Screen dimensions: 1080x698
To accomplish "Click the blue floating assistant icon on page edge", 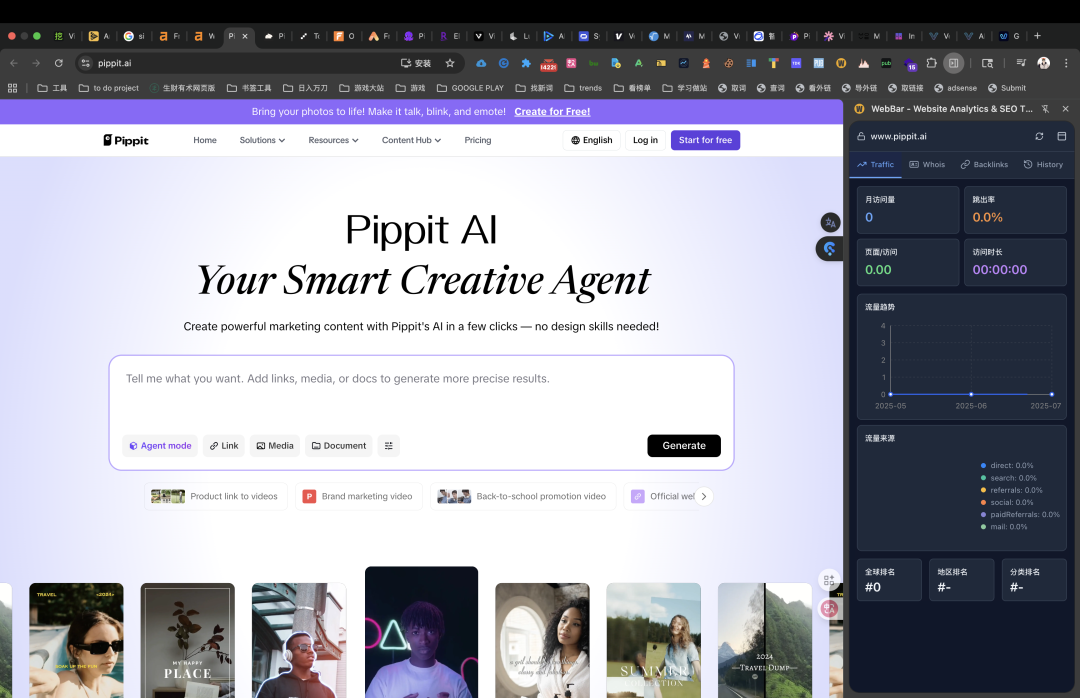I will (x=829, y=249).
